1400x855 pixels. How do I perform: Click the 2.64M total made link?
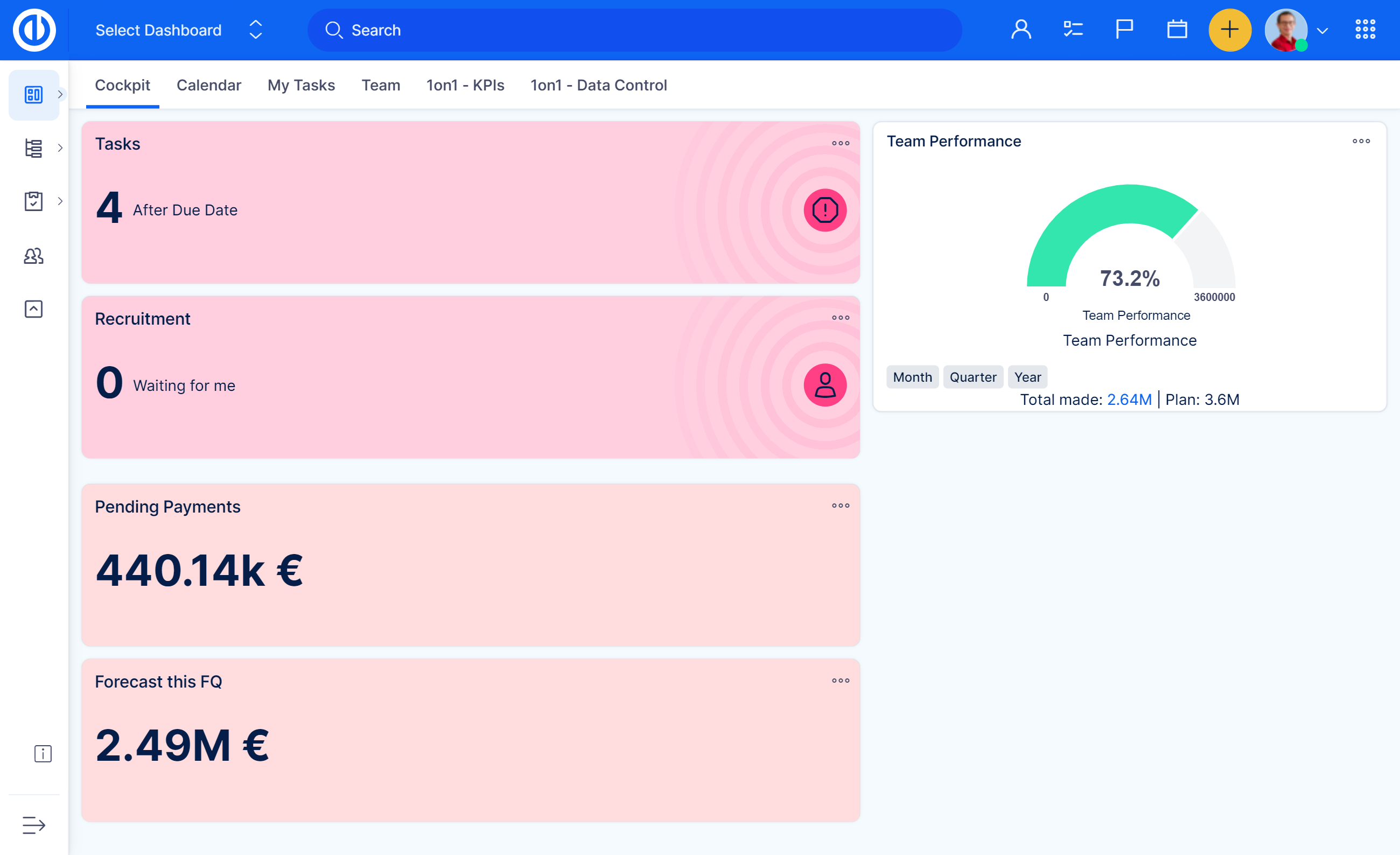click(1129, 400)
